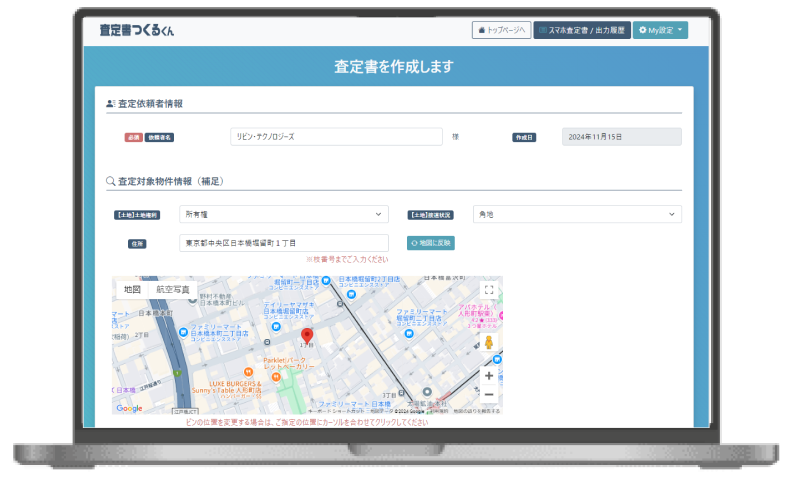The height and width of the screenshot is (478, 793).
Task: Click the 依頼者名 input field
Action: pyautogui.click(x=336, y=137)
